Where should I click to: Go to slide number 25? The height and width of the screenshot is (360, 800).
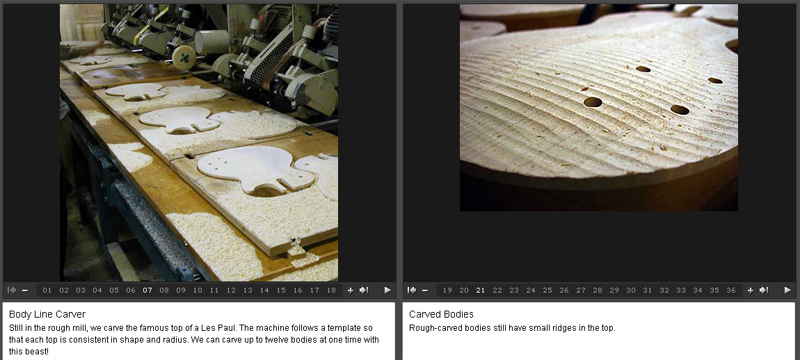[x=547, y=290]
